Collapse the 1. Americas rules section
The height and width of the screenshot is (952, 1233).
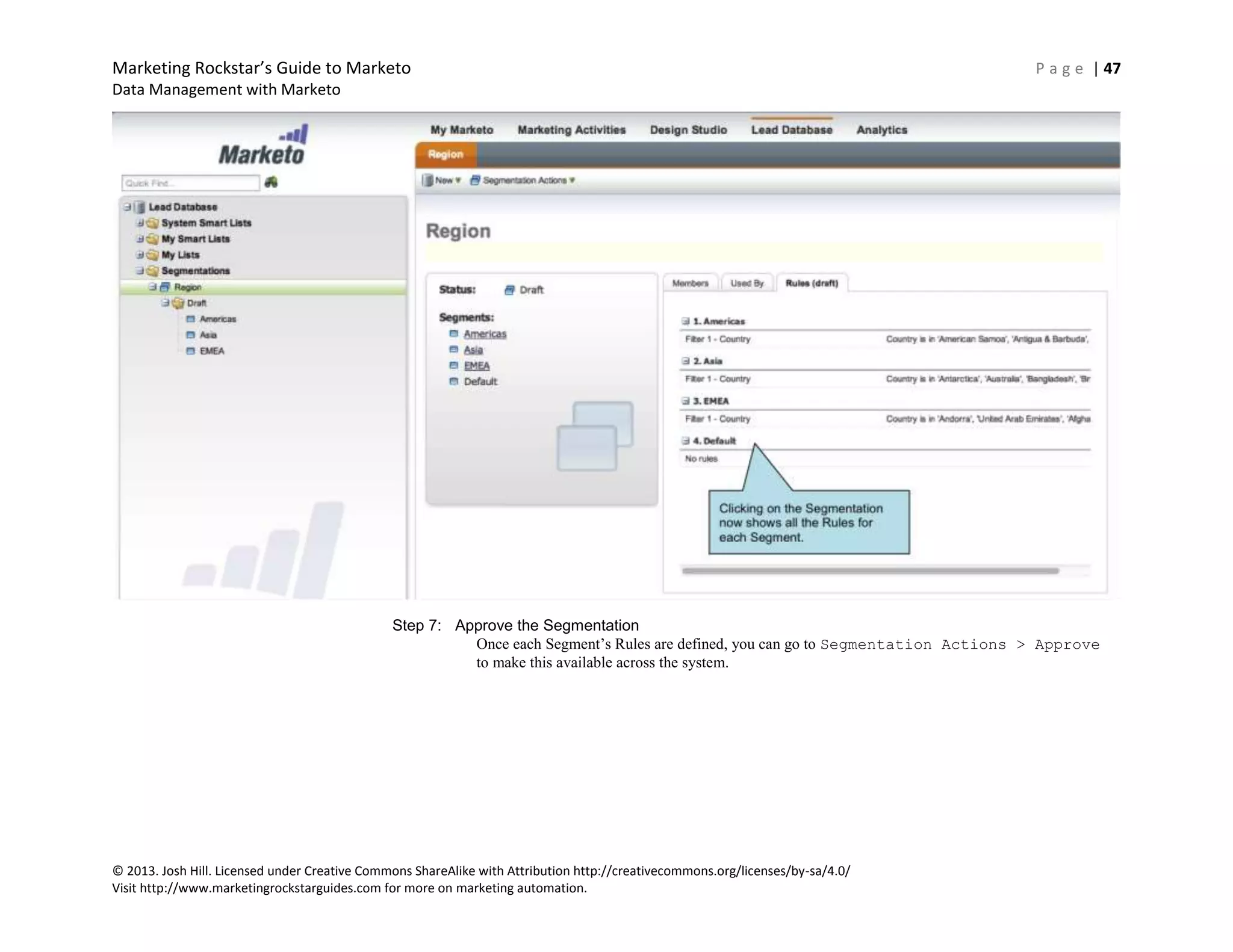pyautogui.click(x=685, y=321)
